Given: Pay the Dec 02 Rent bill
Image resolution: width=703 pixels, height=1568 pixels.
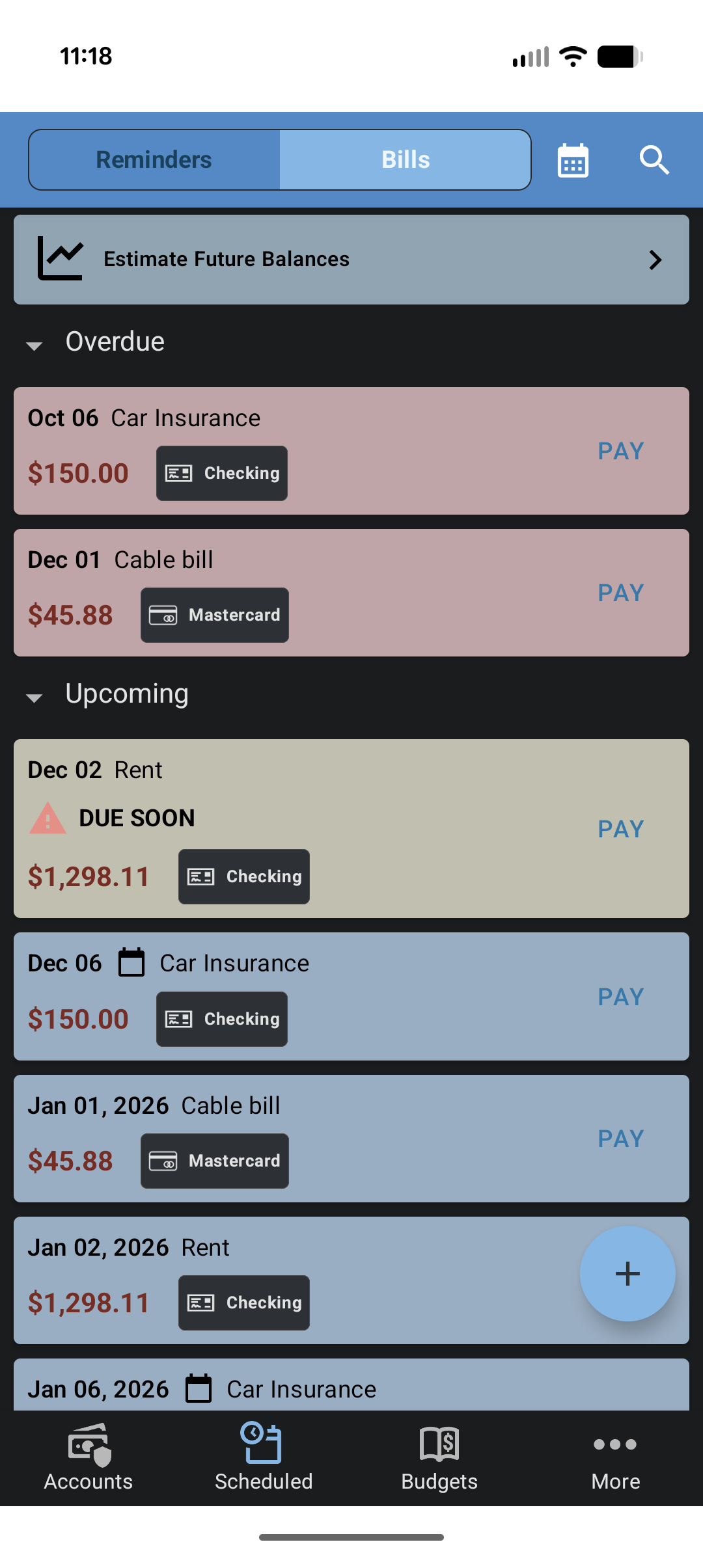Looking at the screenshot, I should coord(621,829).
